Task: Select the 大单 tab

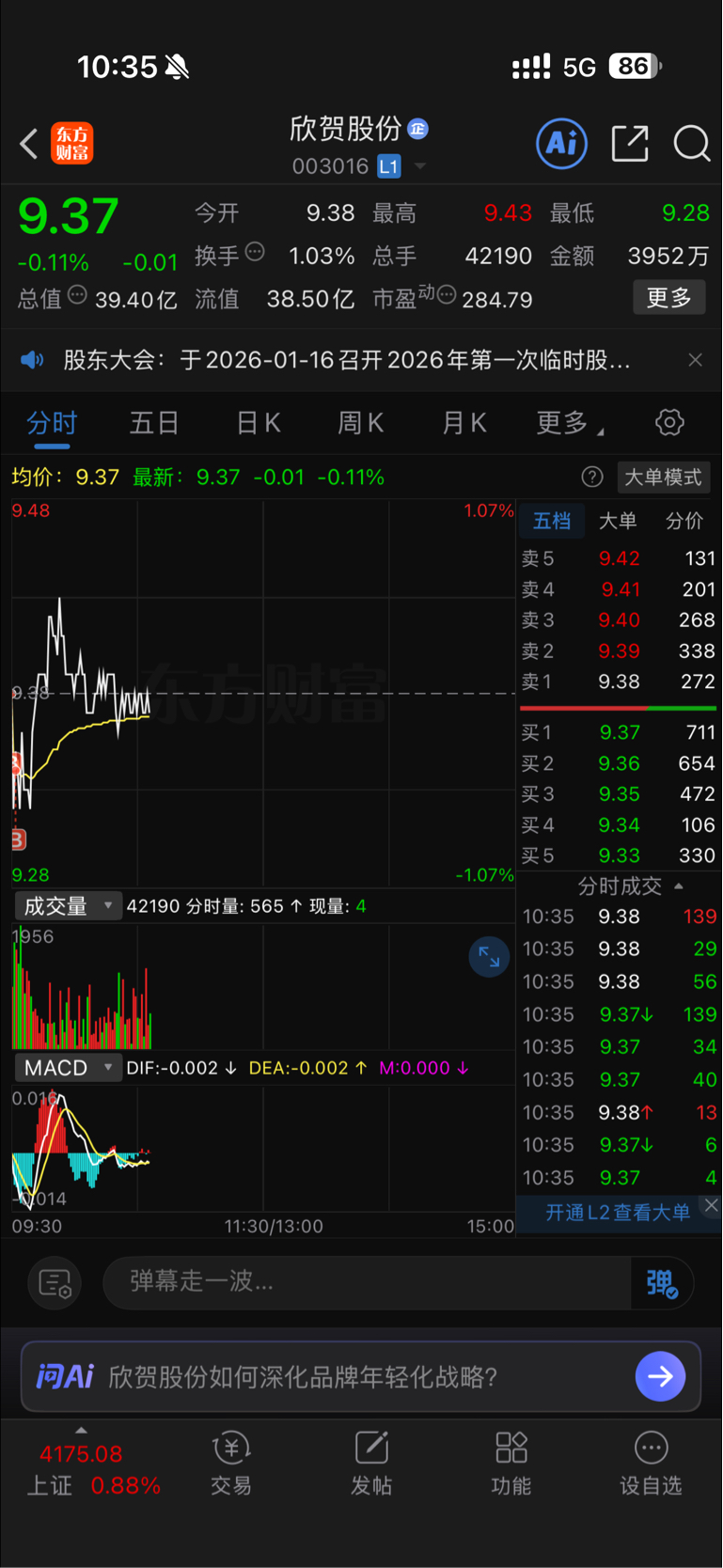Action: pos(618,521)
